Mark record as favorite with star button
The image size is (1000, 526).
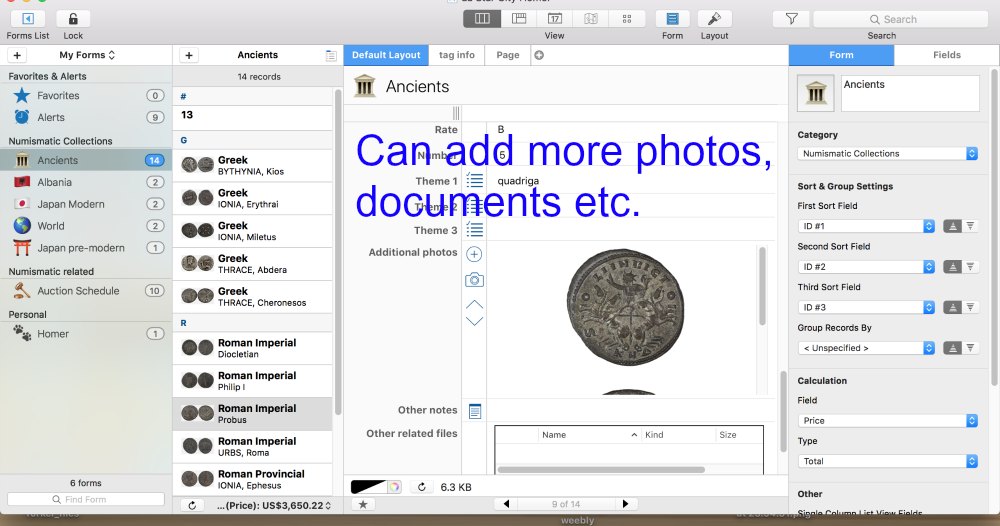point(363,504)
